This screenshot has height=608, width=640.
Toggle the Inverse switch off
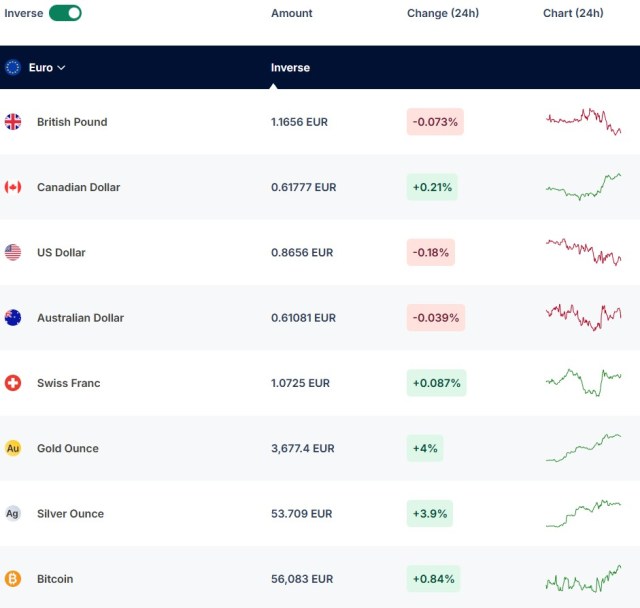pos(65,13)
